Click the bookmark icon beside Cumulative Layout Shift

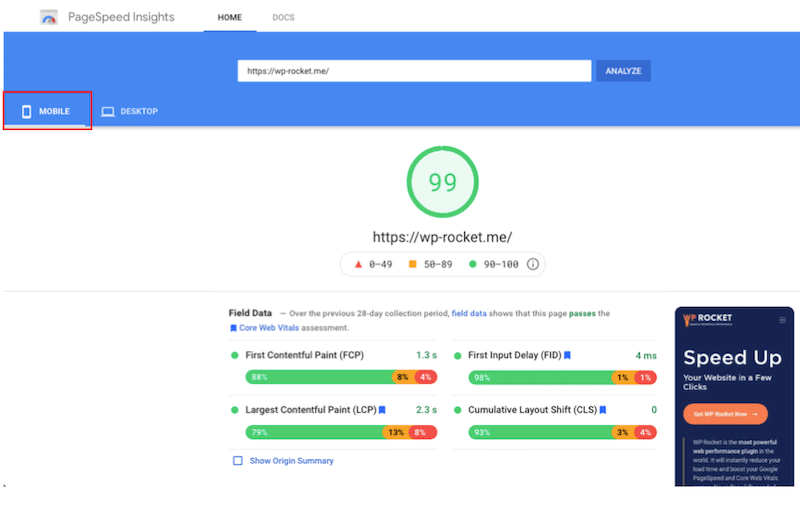tap(603, 410)
